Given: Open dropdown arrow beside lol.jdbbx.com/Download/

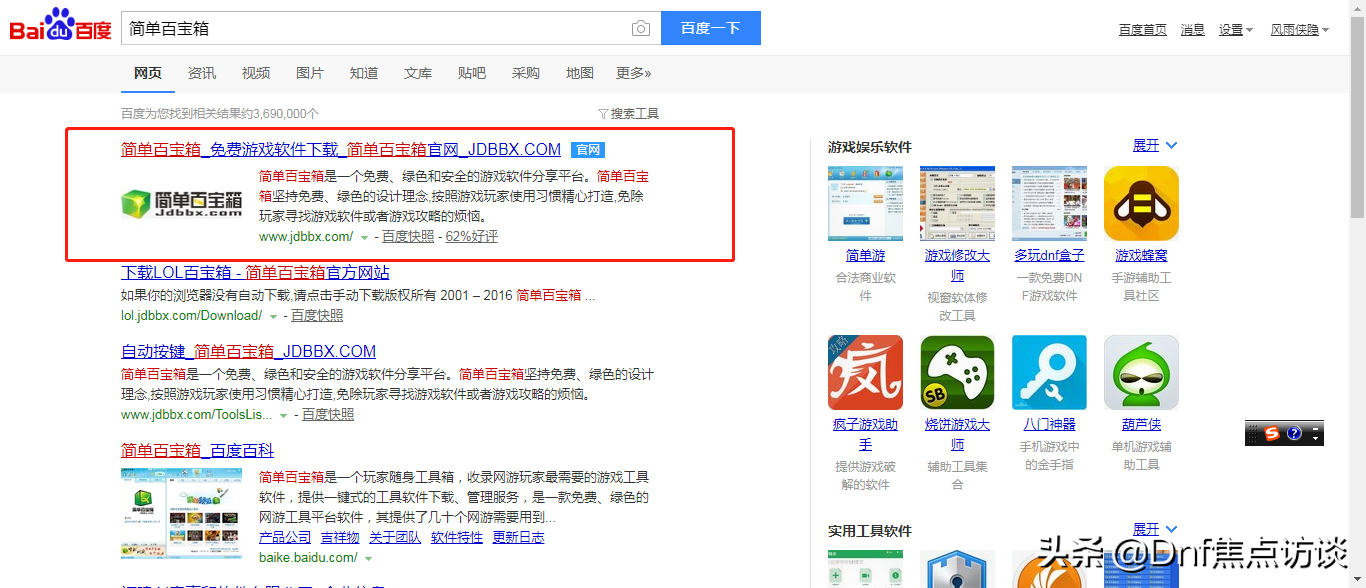Looking at the screenshot, I should pyautogui.click(x=274, y=317).
